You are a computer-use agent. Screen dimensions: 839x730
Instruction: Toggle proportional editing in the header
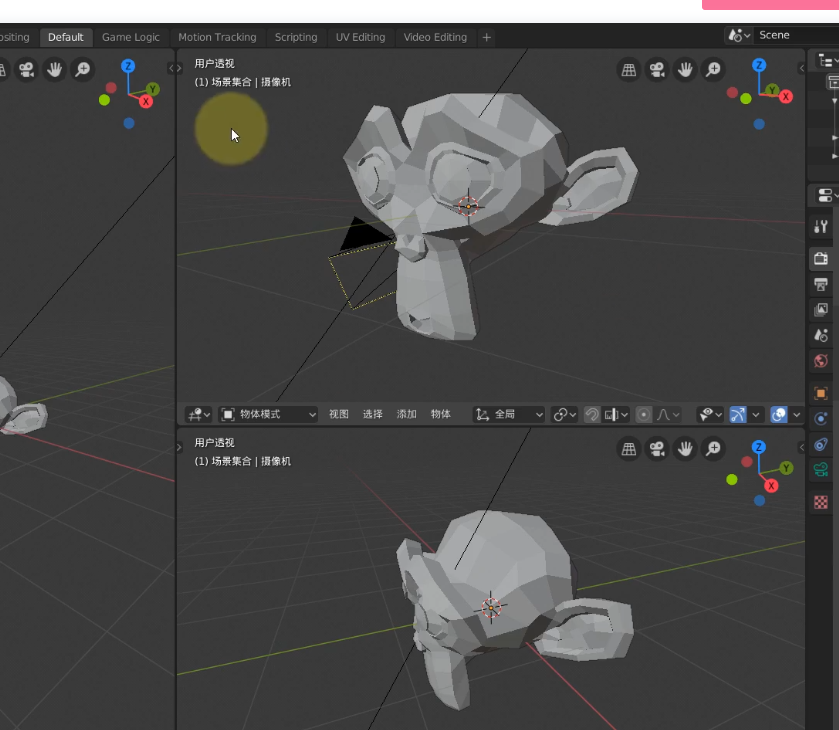[643, 414]
